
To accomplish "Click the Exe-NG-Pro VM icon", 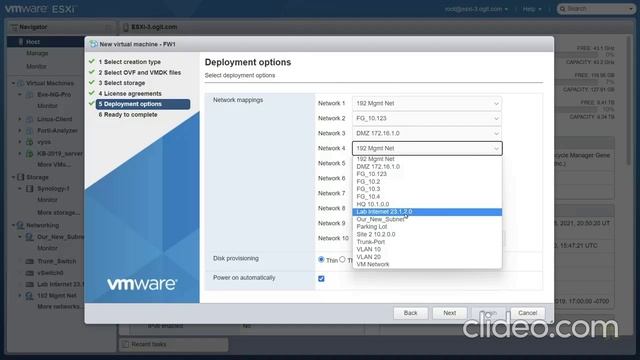I will [x=29, y=95].
